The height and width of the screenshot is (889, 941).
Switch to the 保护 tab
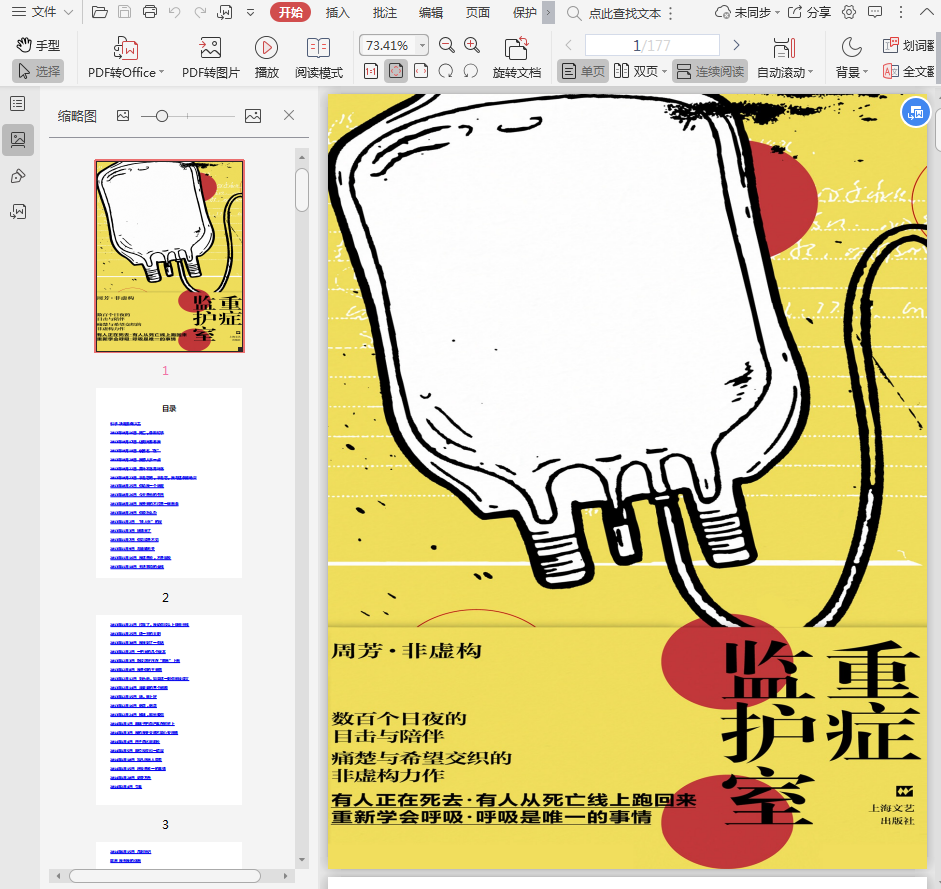(525, 12)
